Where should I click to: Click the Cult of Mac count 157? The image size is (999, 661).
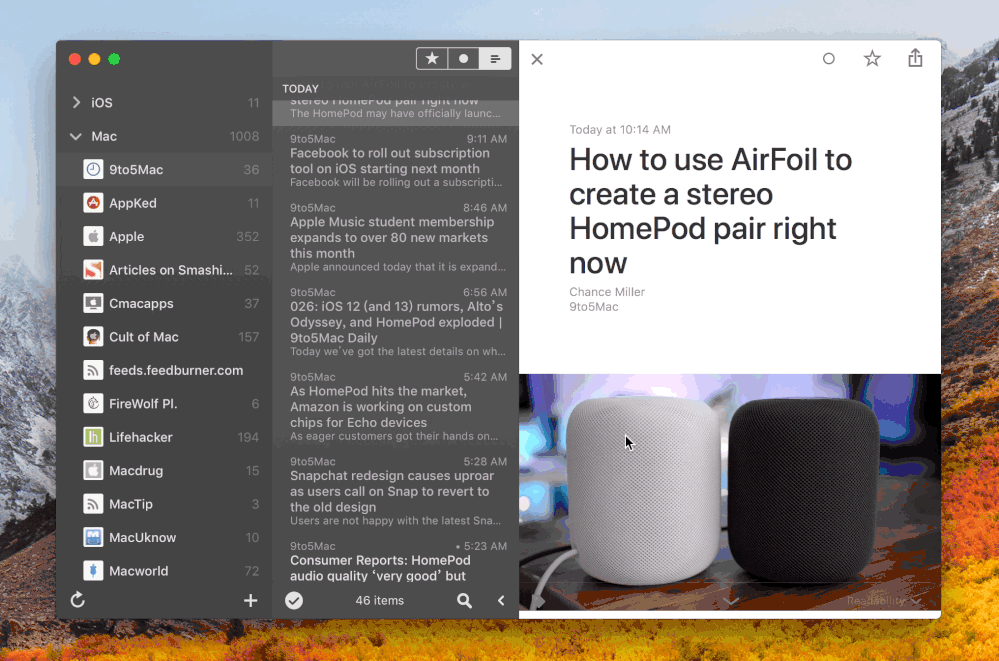click(248, 337)
